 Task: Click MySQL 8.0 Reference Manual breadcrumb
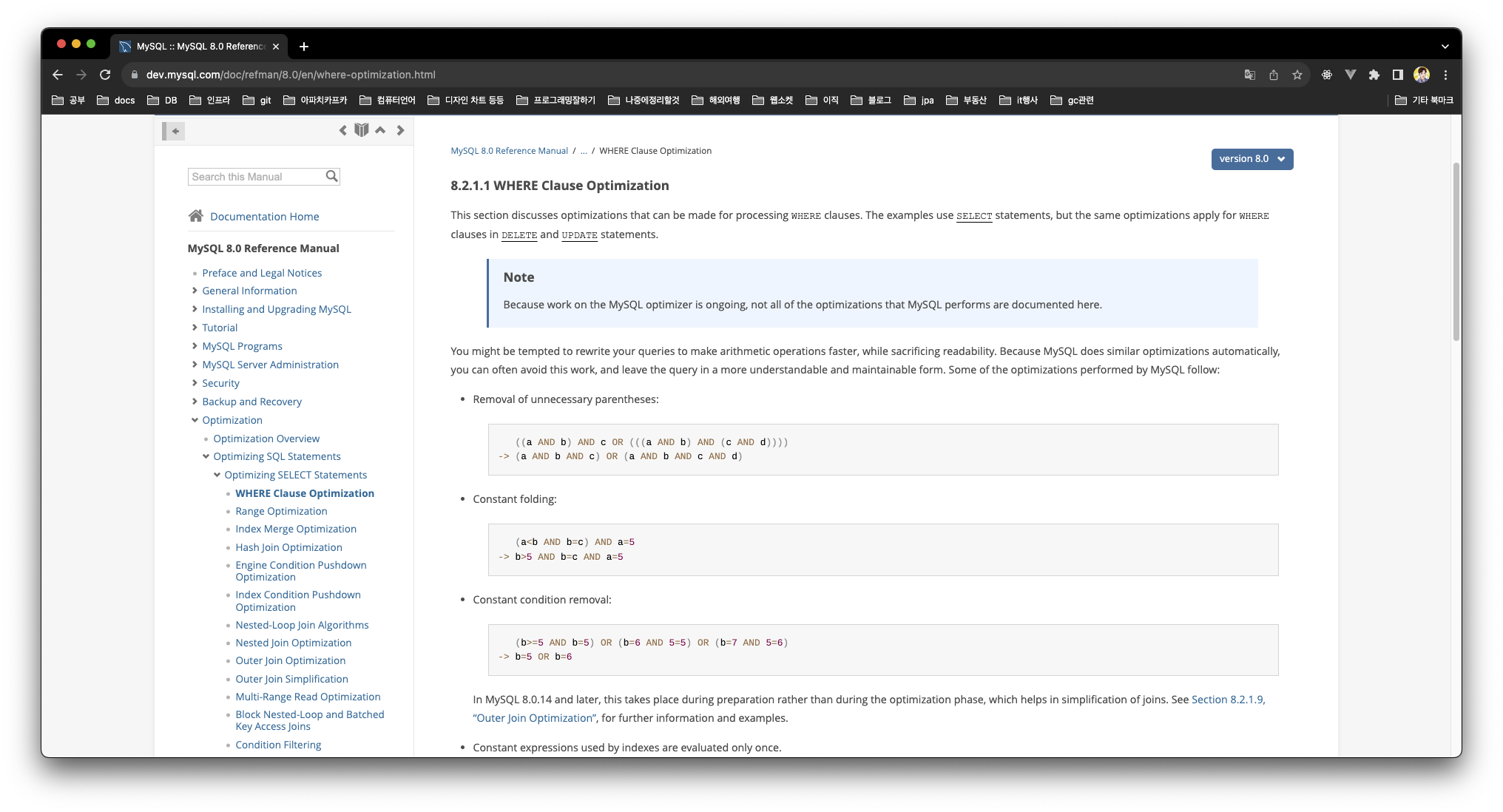click(509, 151)
